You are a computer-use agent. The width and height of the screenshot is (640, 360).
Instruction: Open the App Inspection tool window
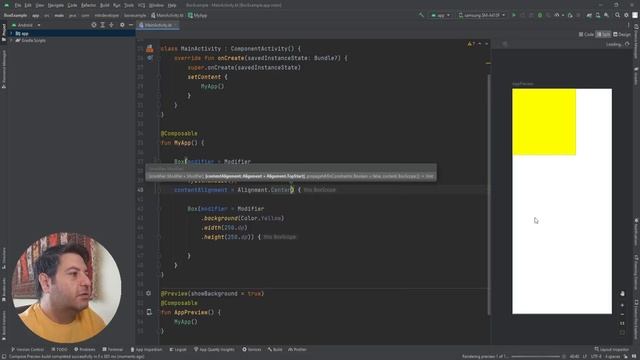[x=146, y=349]
